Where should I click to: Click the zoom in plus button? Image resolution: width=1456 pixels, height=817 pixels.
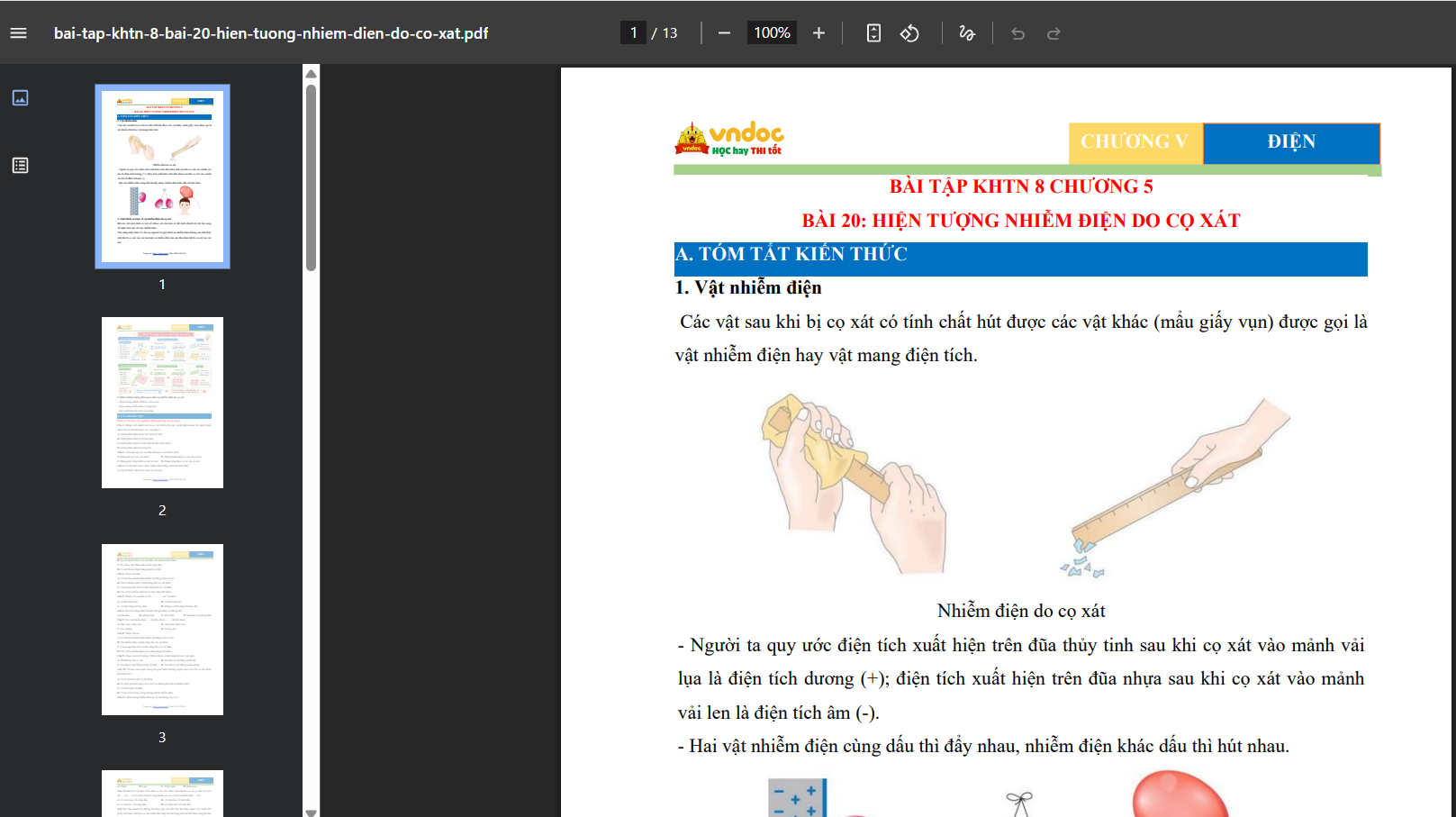point(818,33)
